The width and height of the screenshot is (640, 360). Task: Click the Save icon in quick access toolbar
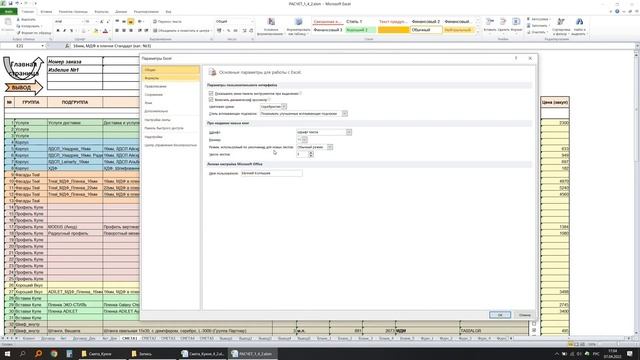(x=11, y=3)
